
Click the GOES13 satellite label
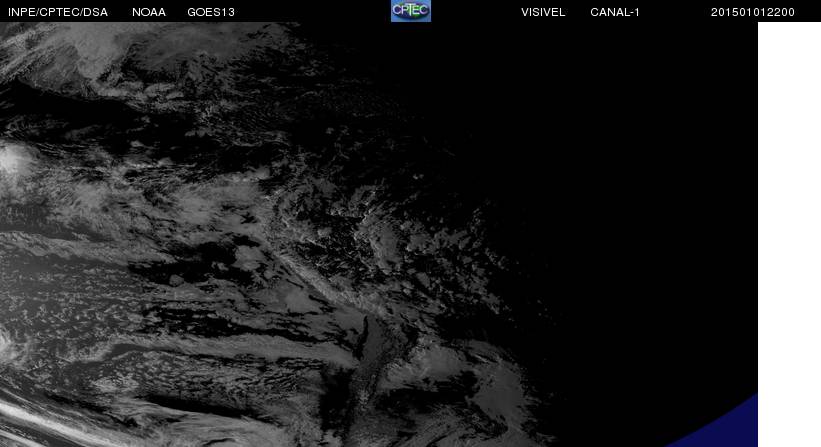211,12
